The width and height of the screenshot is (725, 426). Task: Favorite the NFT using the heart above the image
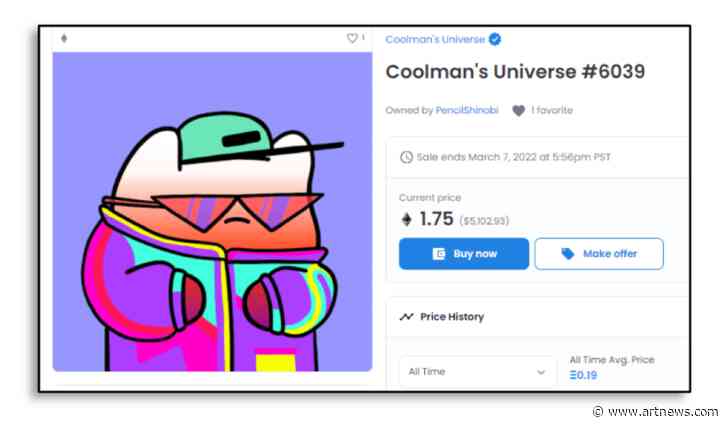352,39
